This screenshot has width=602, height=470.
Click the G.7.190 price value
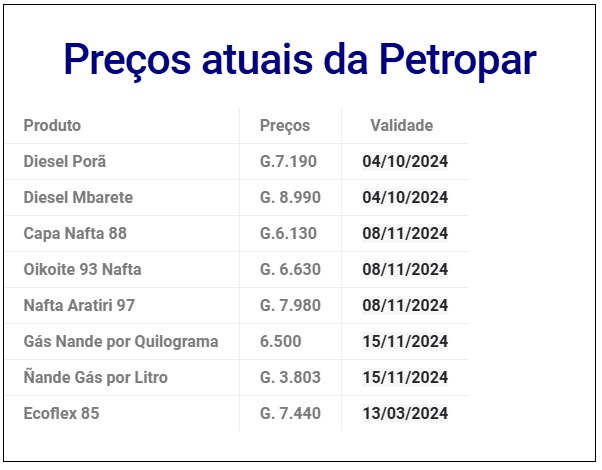288,161
